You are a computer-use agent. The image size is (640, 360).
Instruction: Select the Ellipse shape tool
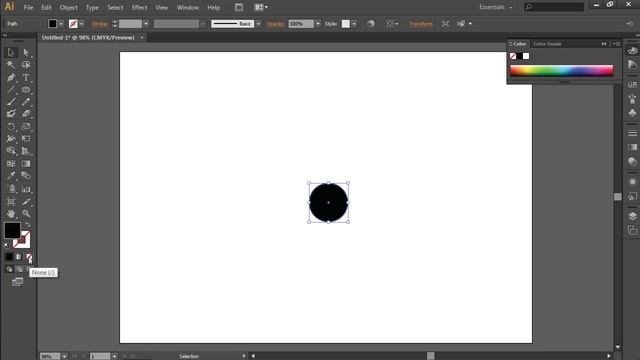(x=26, y=90)
